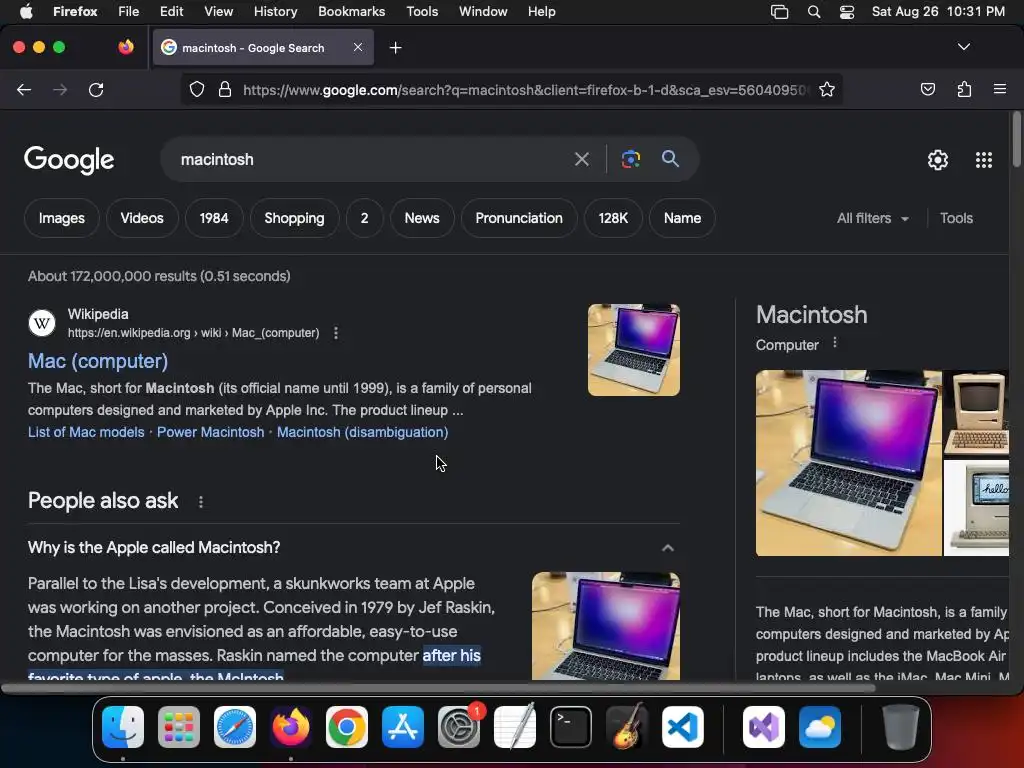Open the Apple menu
The width and height of the screenshot is (1024, 768).
25,12
